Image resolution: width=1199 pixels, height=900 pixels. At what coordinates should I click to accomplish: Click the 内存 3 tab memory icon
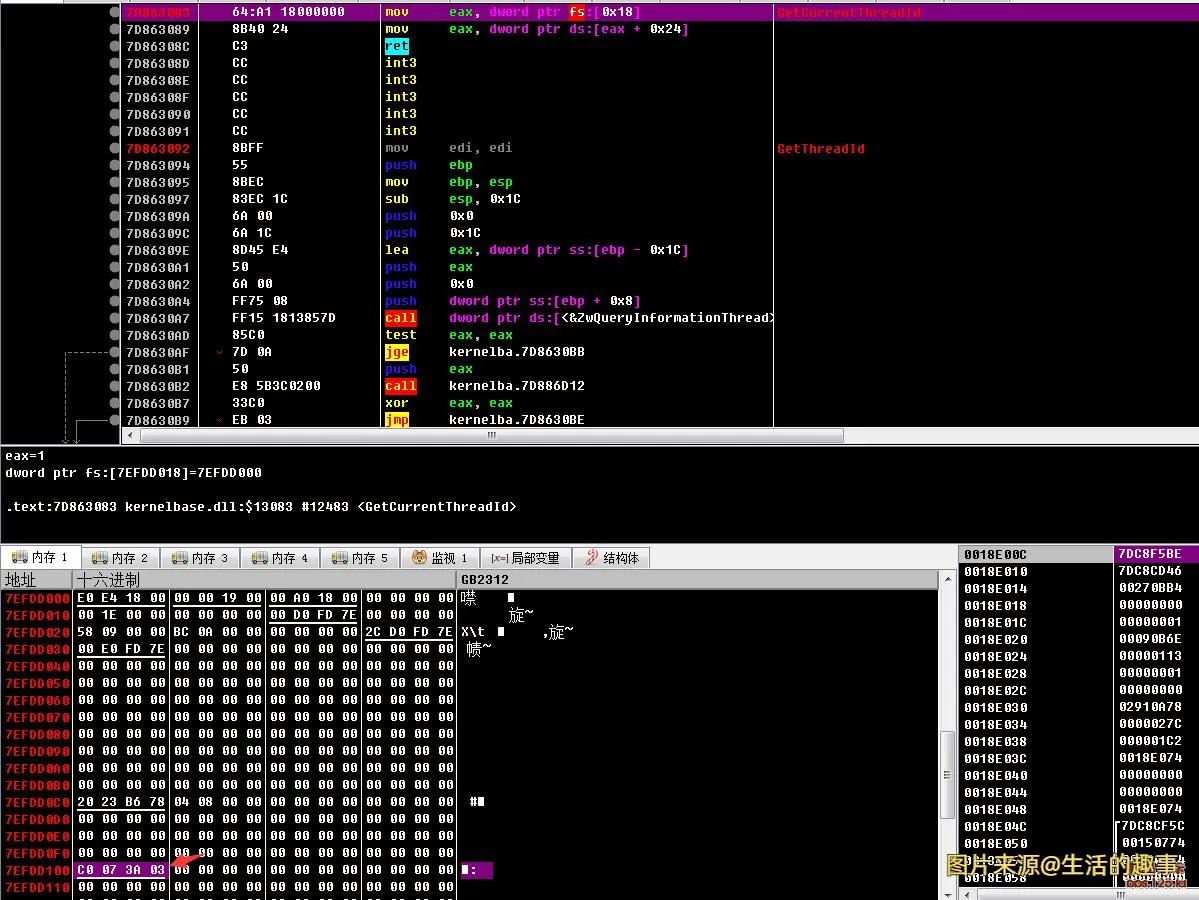point(179,558)
